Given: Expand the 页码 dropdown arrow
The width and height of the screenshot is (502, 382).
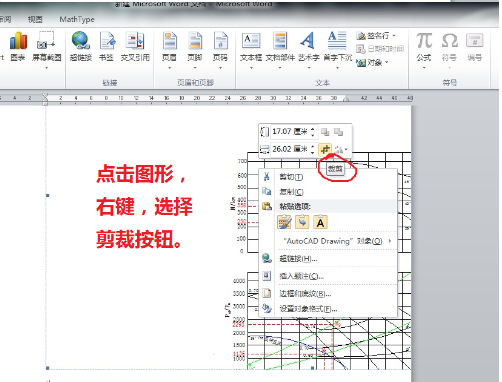Looking at the screenshot, I should (x=220, y=68).
